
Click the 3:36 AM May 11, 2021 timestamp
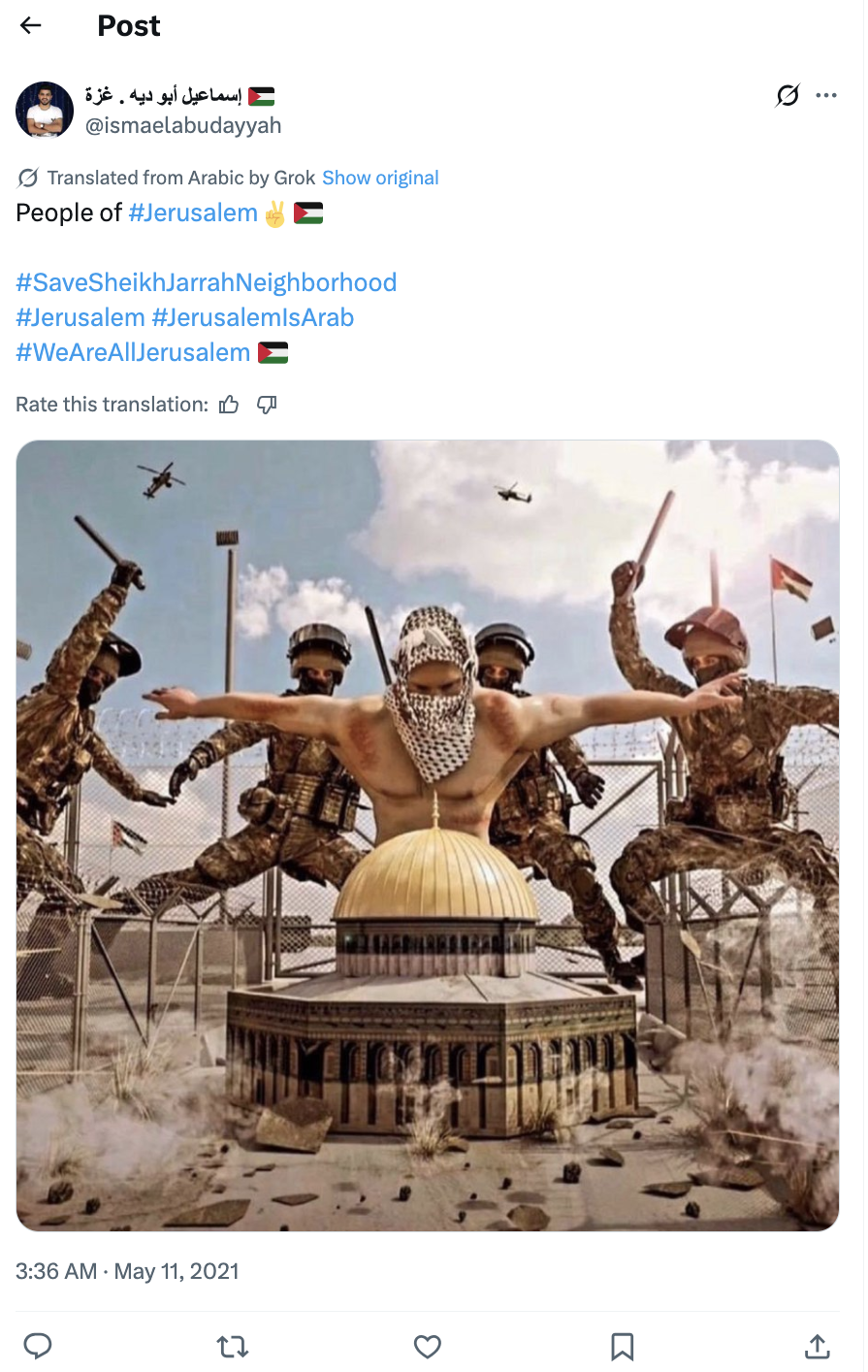pyautogui.click(x=127, y=1271)
